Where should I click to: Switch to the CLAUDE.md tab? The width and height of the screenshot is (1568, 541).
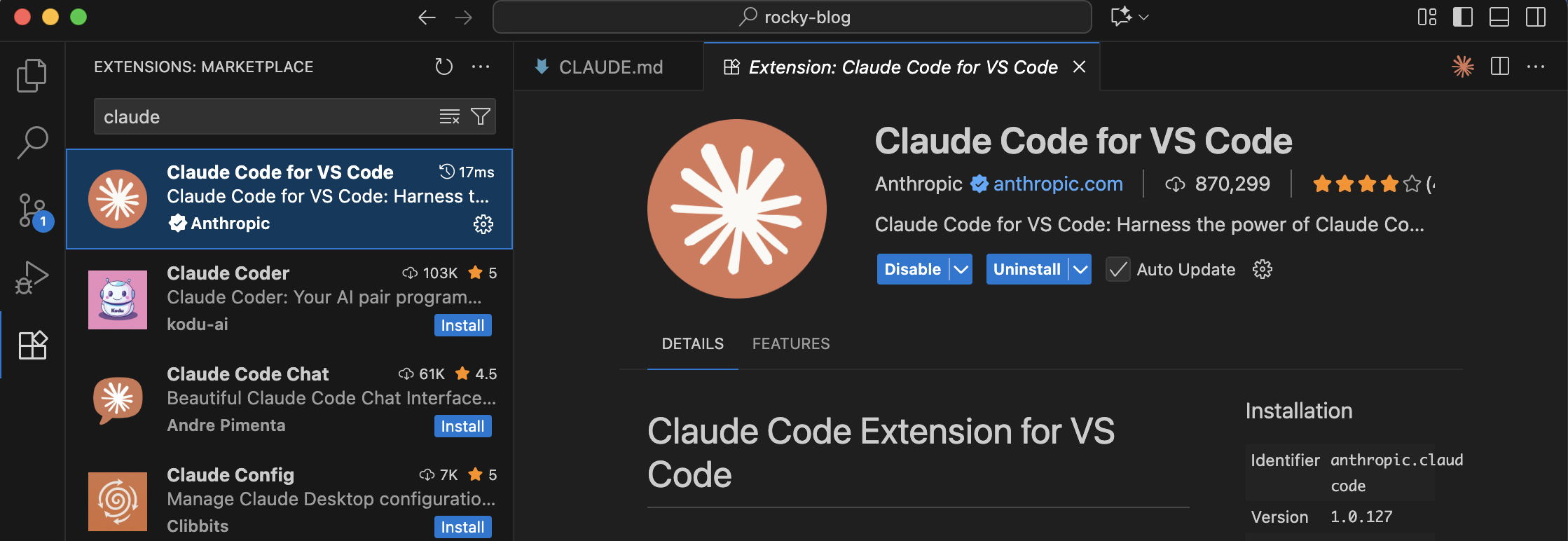(608, 67)
